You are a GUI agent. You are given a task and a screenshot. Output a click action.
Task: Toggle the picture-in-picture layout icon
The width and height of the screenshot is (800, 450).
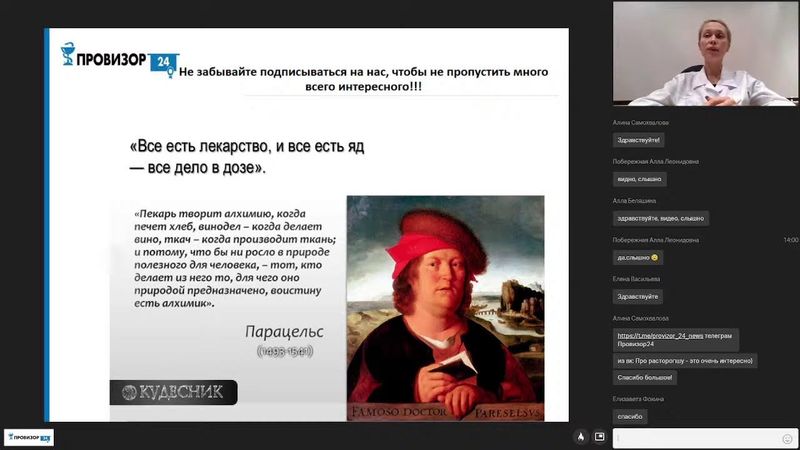pos(599,437)
